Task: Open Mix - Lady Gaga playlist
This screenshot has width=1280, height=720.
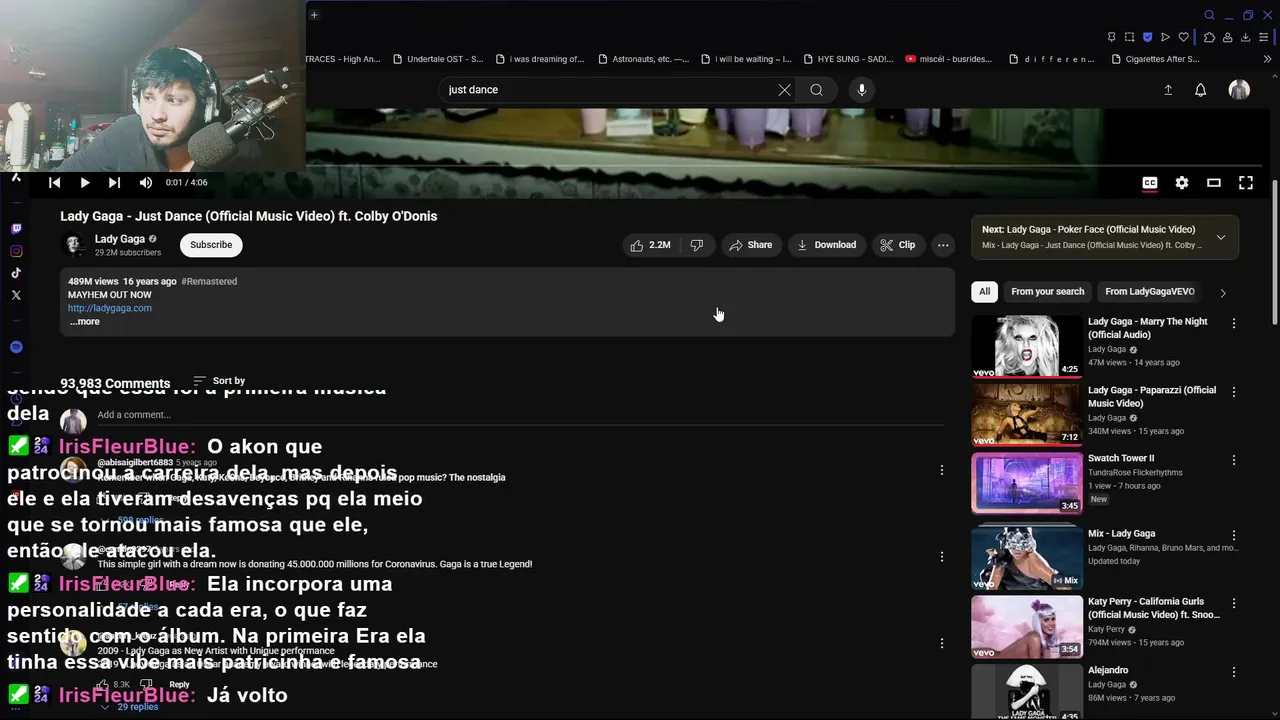Action: pyautogui.click(x=1027, y=558)
